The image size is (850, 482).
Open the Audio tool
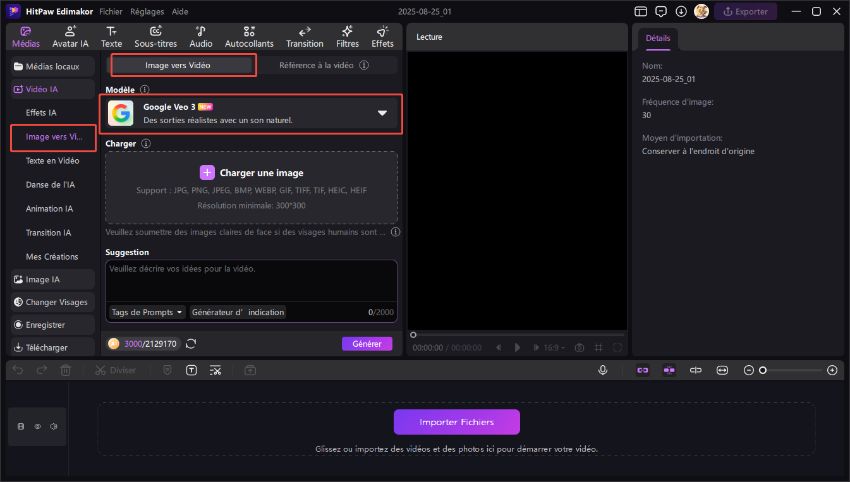(201, 37)
